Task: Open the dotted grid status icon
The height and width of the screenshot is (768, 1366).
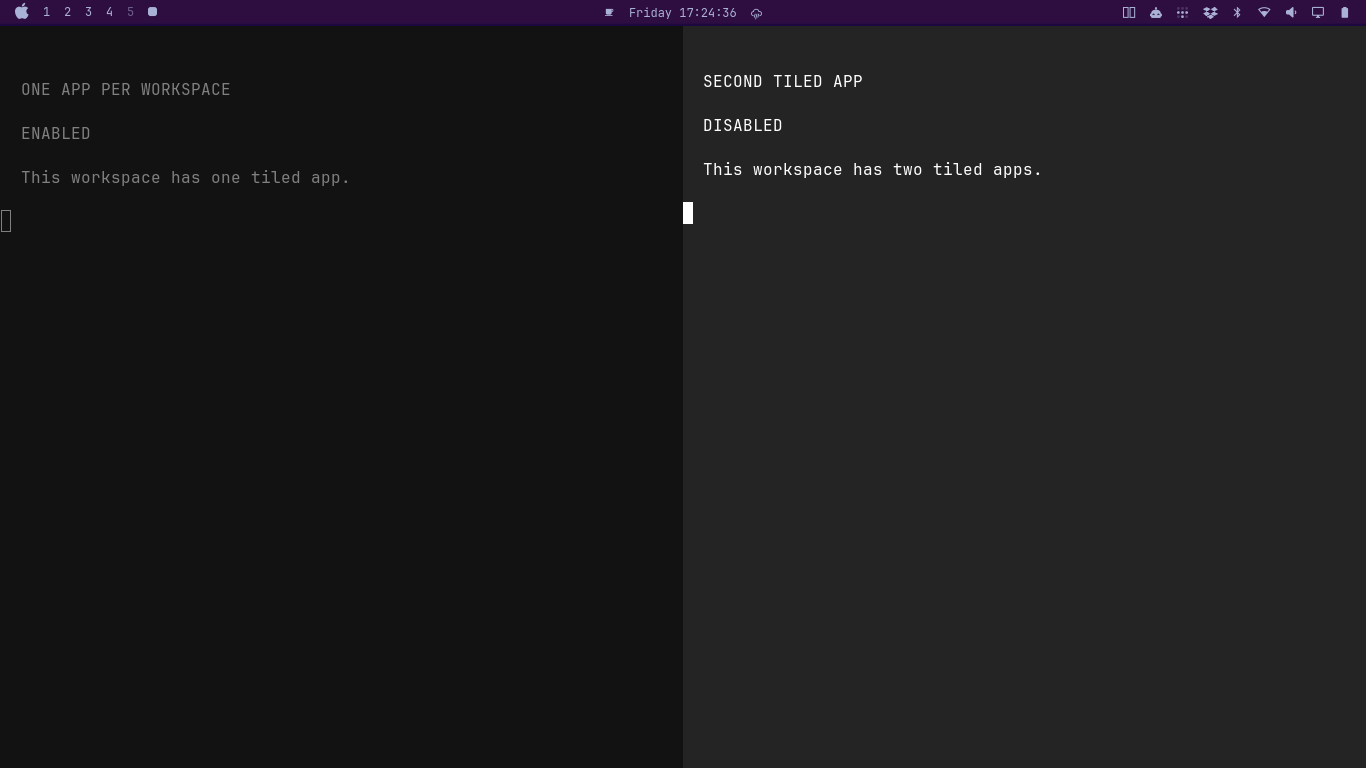Action: (x=1182, y=13)
